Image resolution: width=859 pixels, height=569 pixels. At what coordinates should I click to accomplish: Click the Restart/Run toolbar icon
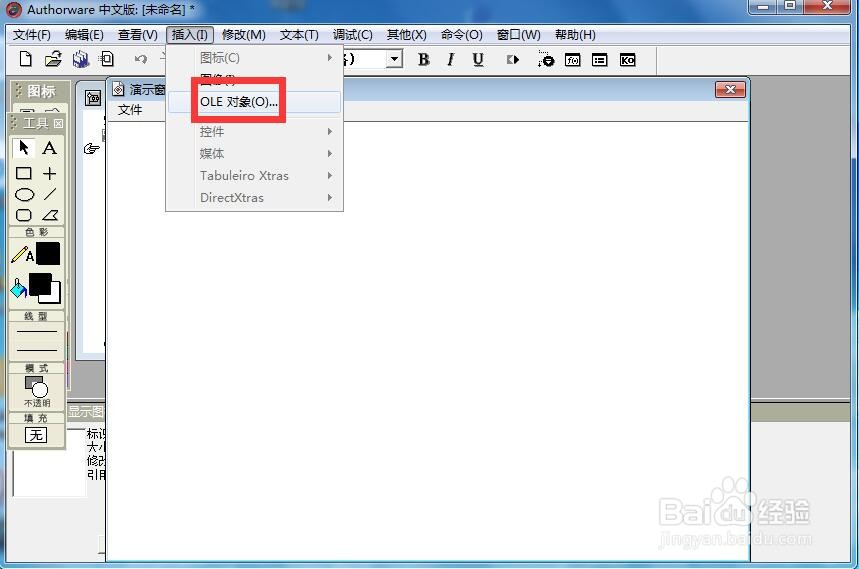513,60
